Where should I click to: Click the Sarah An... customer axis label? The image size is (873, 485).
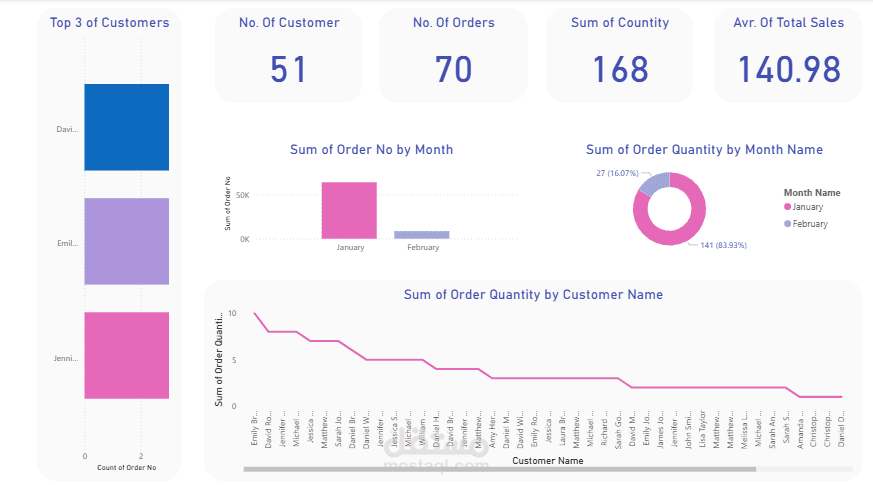772,429
